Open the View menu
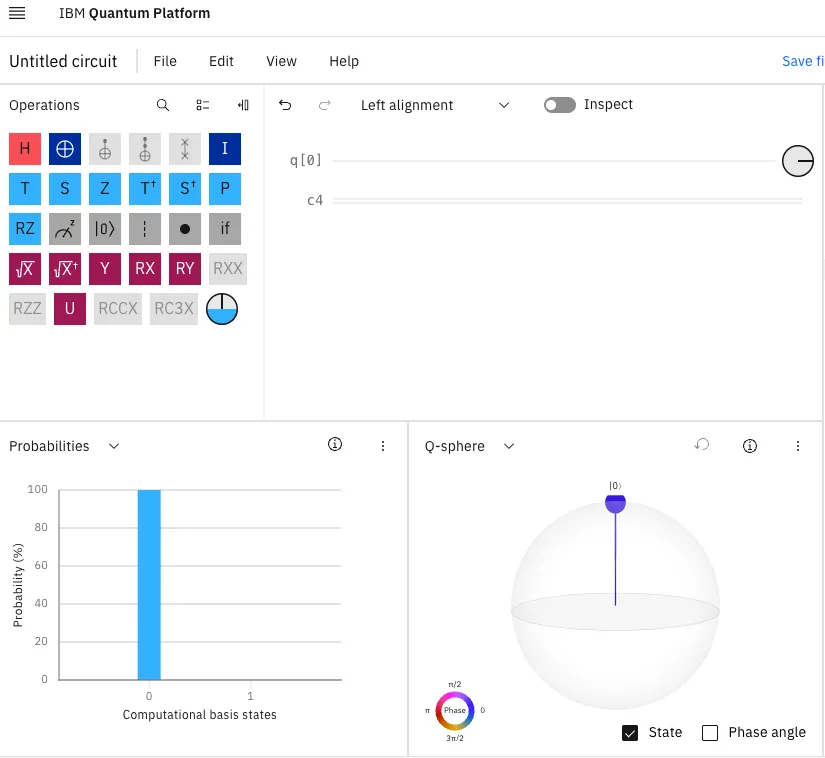Screen dimensions: 825x758 click(x=281, y=61)
